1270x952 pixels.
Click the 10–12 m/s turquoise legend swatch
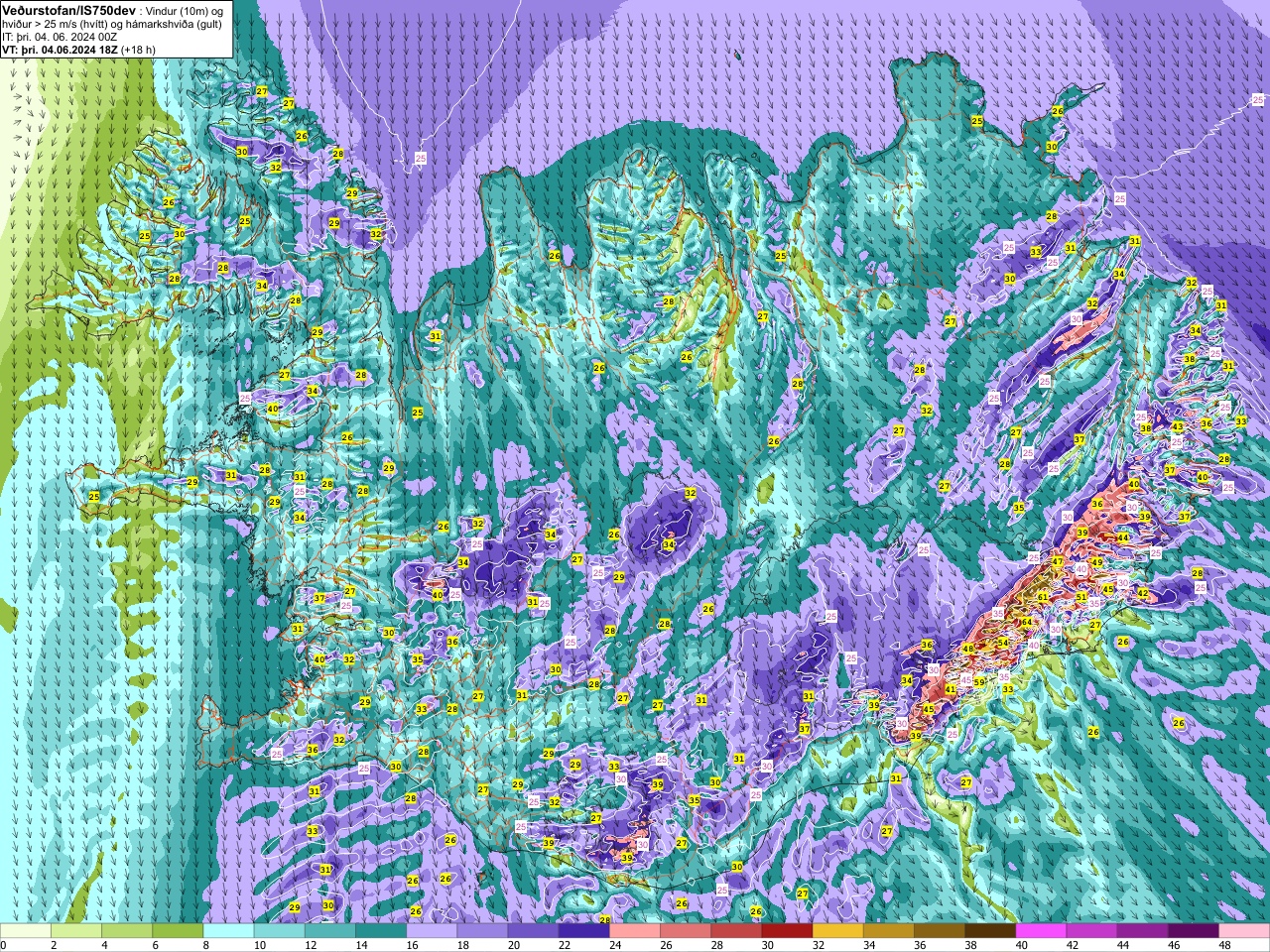[x=279, y=930]
